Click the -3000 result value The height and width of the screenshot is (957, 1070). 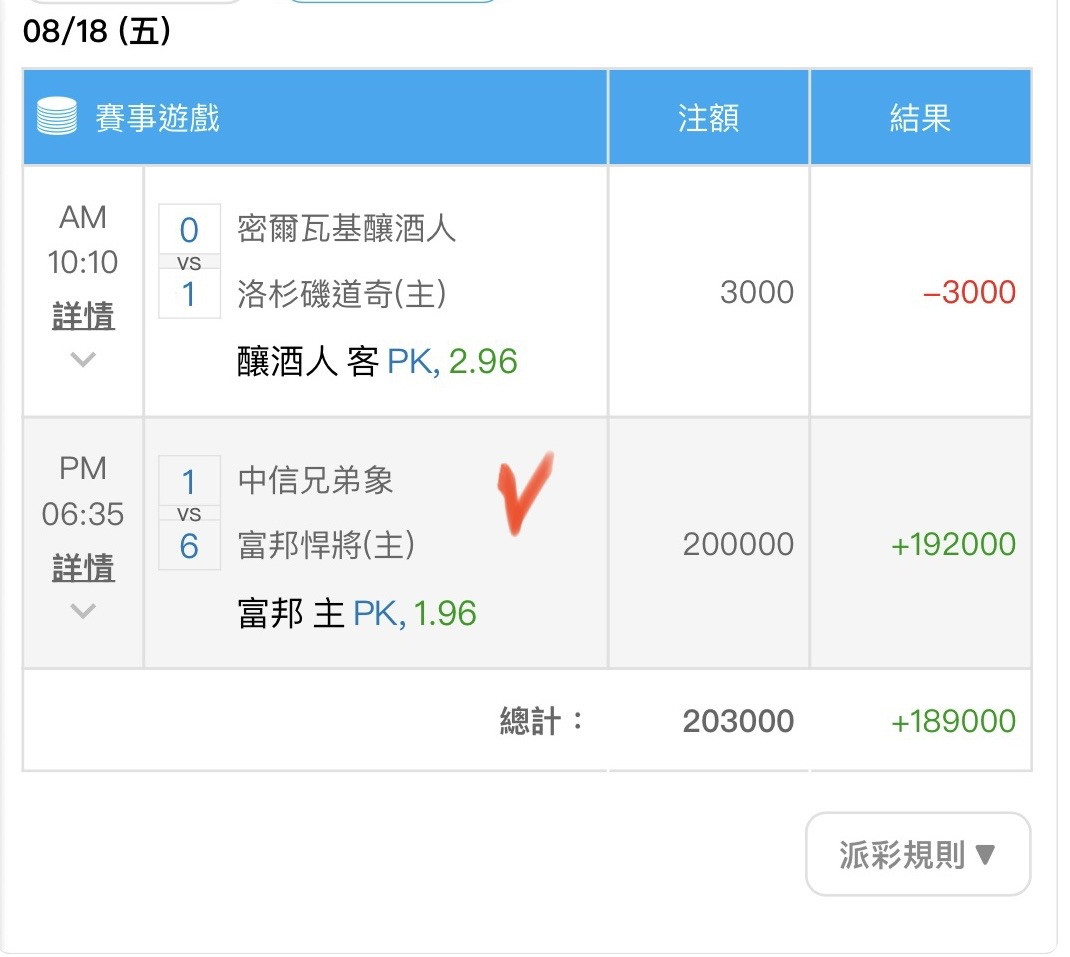click(969, 292)
